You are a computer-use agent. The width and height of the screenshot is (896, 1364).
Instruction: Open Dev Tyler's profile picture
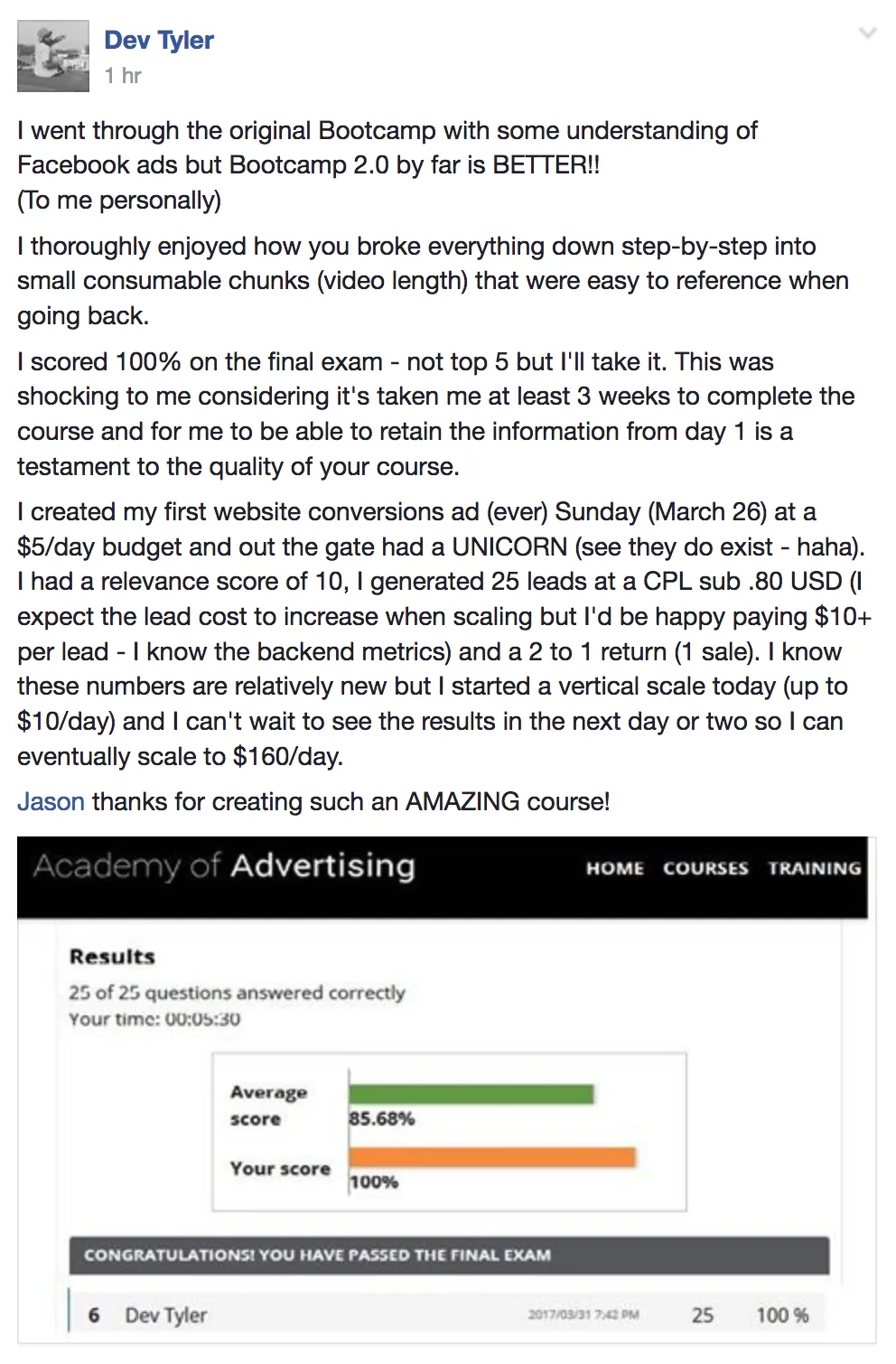point(53,56)
